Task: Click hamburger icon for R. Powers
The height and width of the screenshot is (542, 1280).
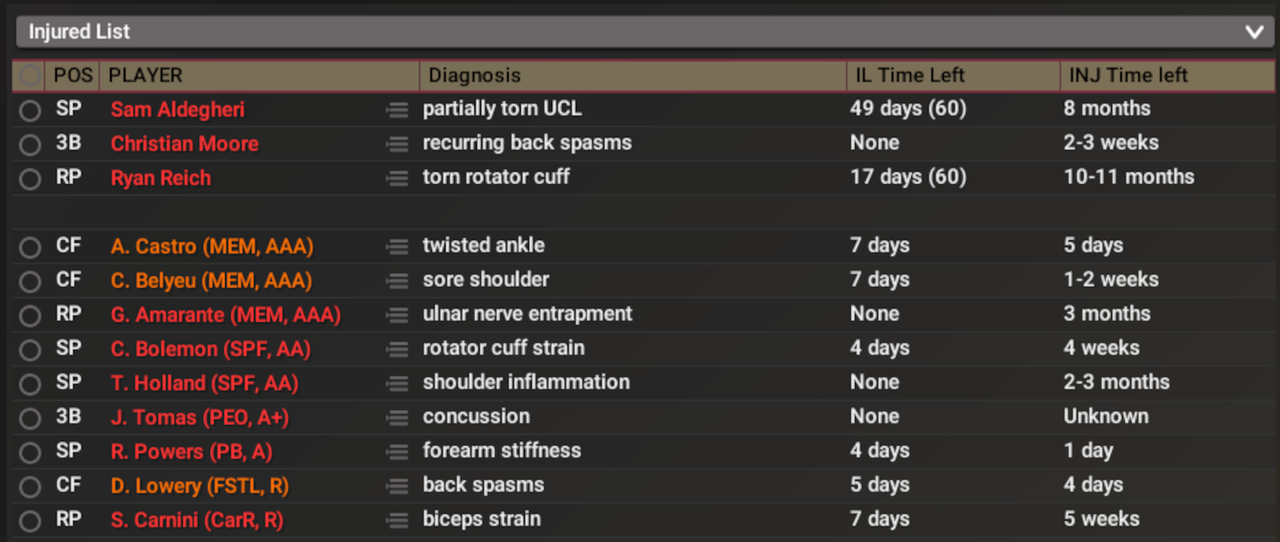Action: (397, 452)
